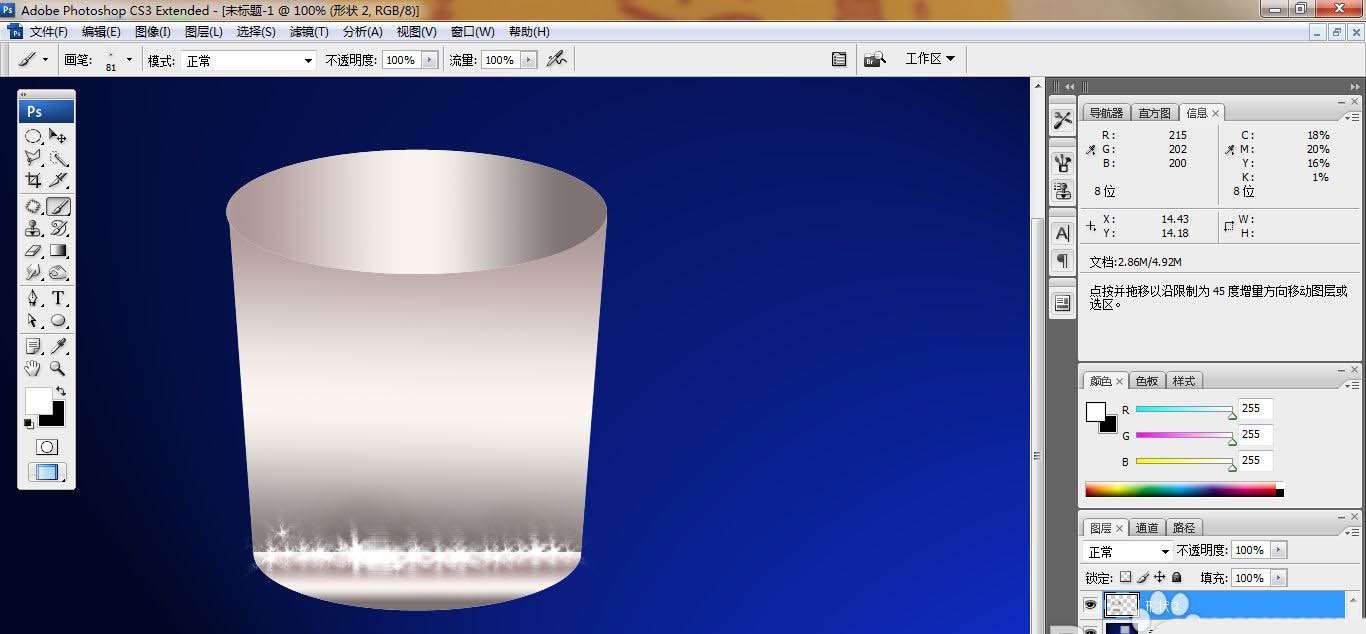The height and width of the screenshot is (634, 1366).
Task: Select the Clone Stamp tool
Action: (33, 229)
